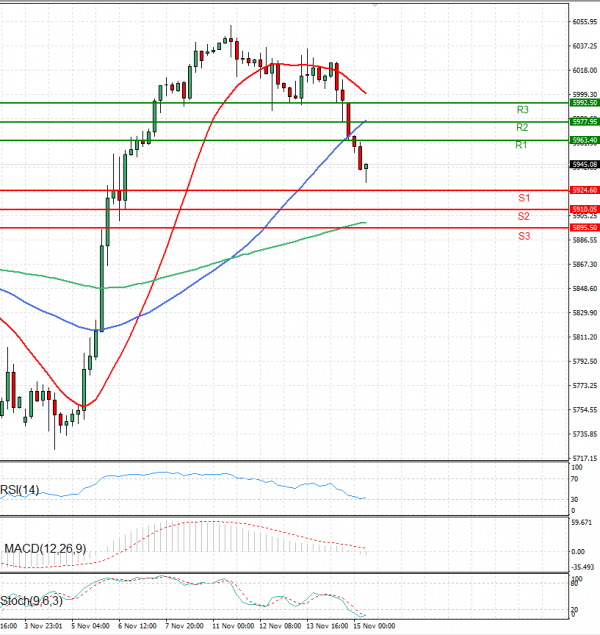Click the 15 Nov 00:00 time label
The width and height of the screenshot is (600, 635).
click(374, 626)
